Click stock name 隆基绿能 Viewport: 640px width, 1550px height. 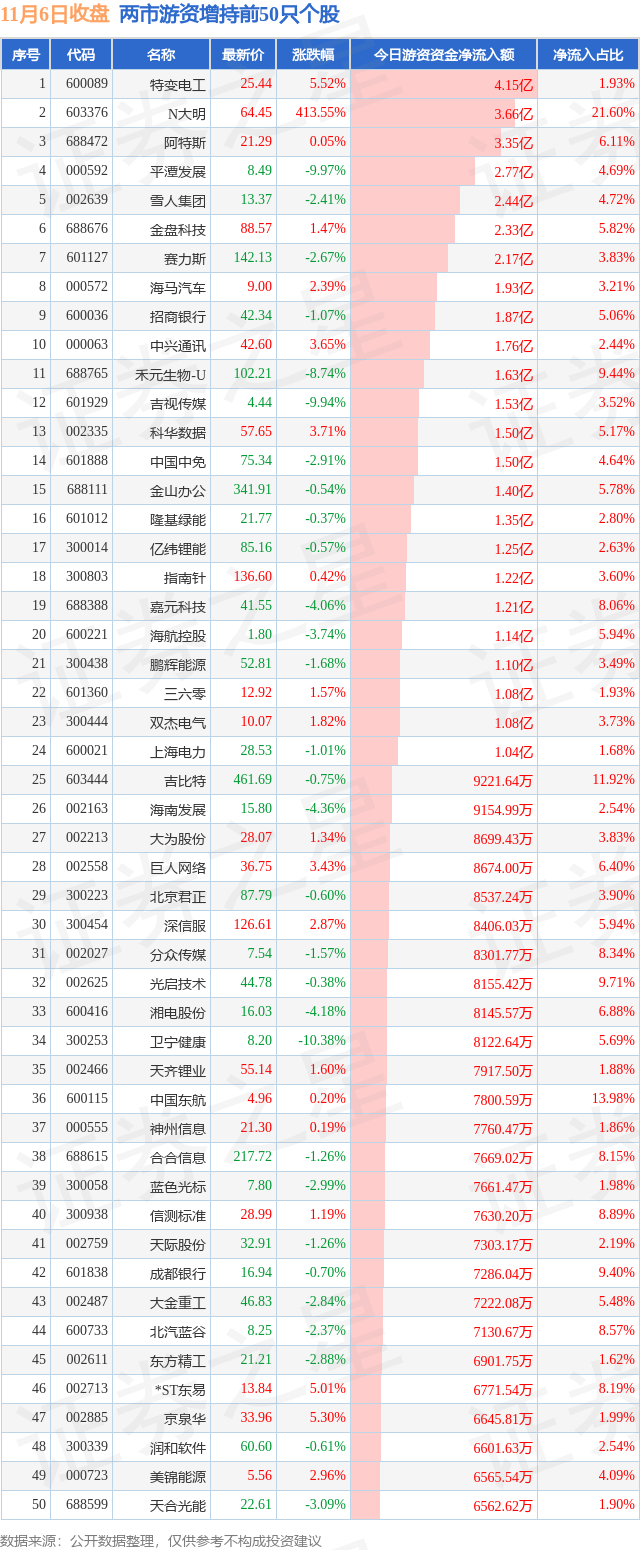coord(178,520)
